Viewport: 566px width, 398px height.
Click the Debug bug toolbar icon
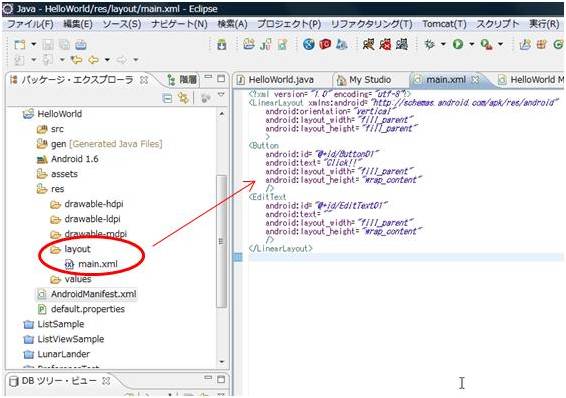click(430, 44)
